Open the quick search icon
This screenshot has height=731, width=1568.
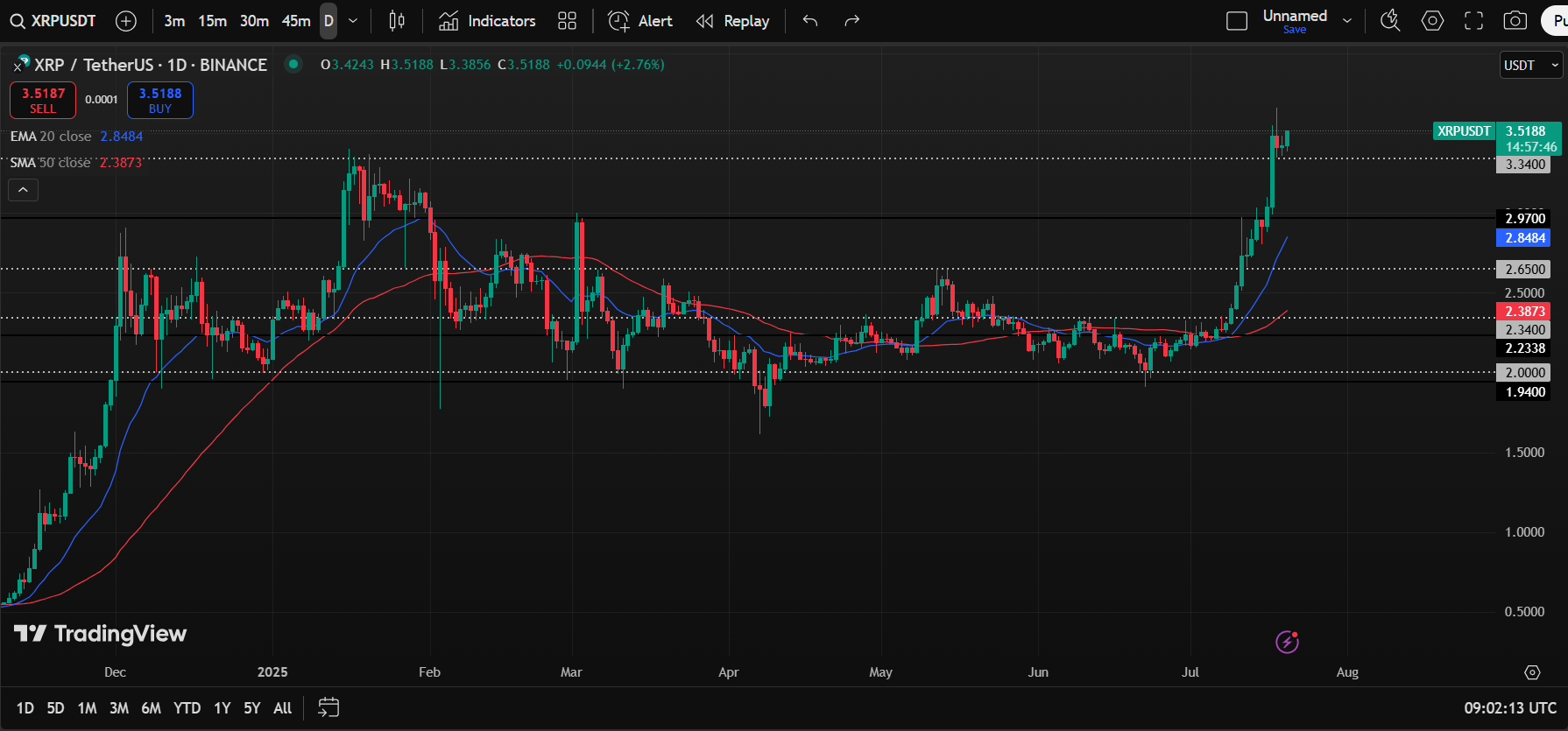tap(1390, 21)
